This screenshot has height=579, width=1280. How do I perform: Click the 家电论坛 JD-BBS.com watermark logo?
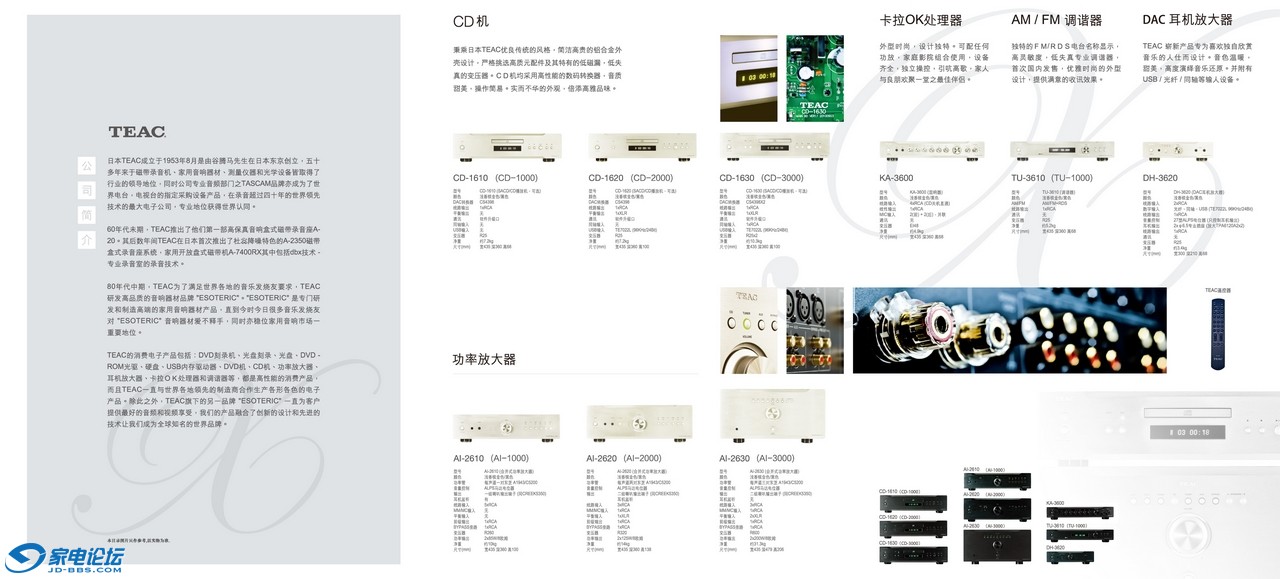click(x=66, y=556)
